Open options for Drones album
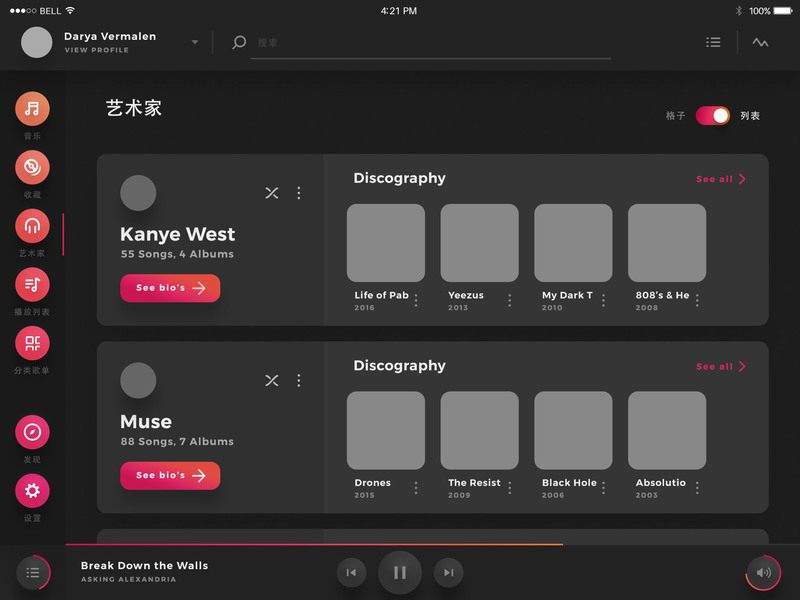800x600 pixels. click(x=416, y=488)
